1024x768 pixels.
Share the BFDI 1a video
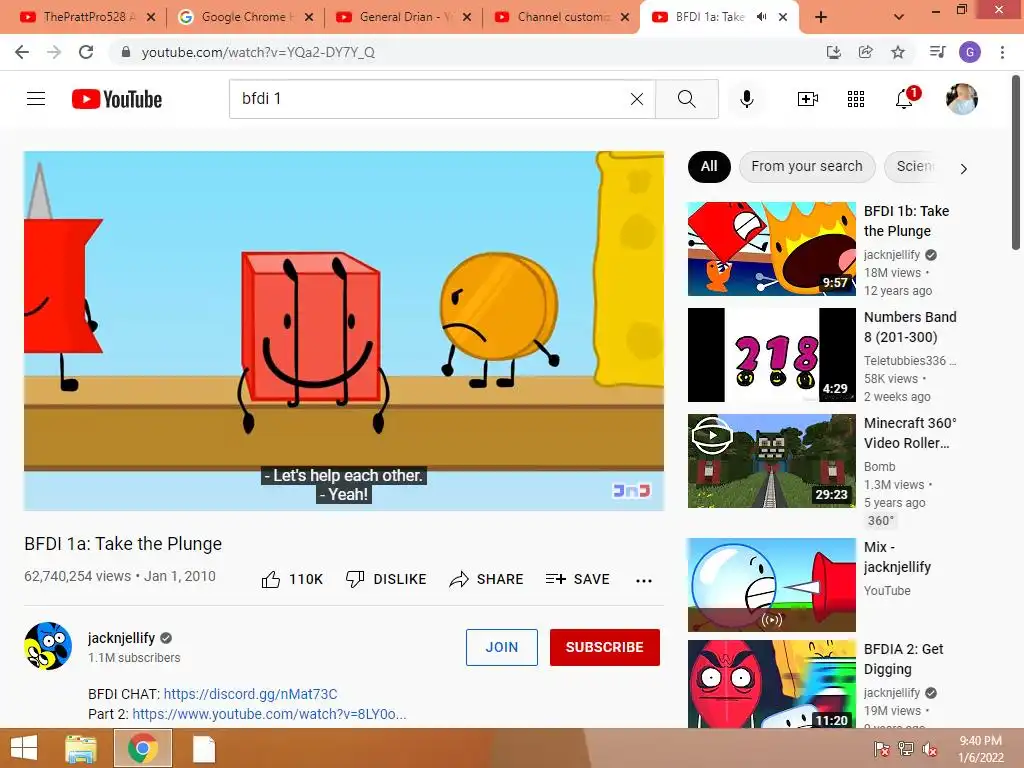pos(487,579)
